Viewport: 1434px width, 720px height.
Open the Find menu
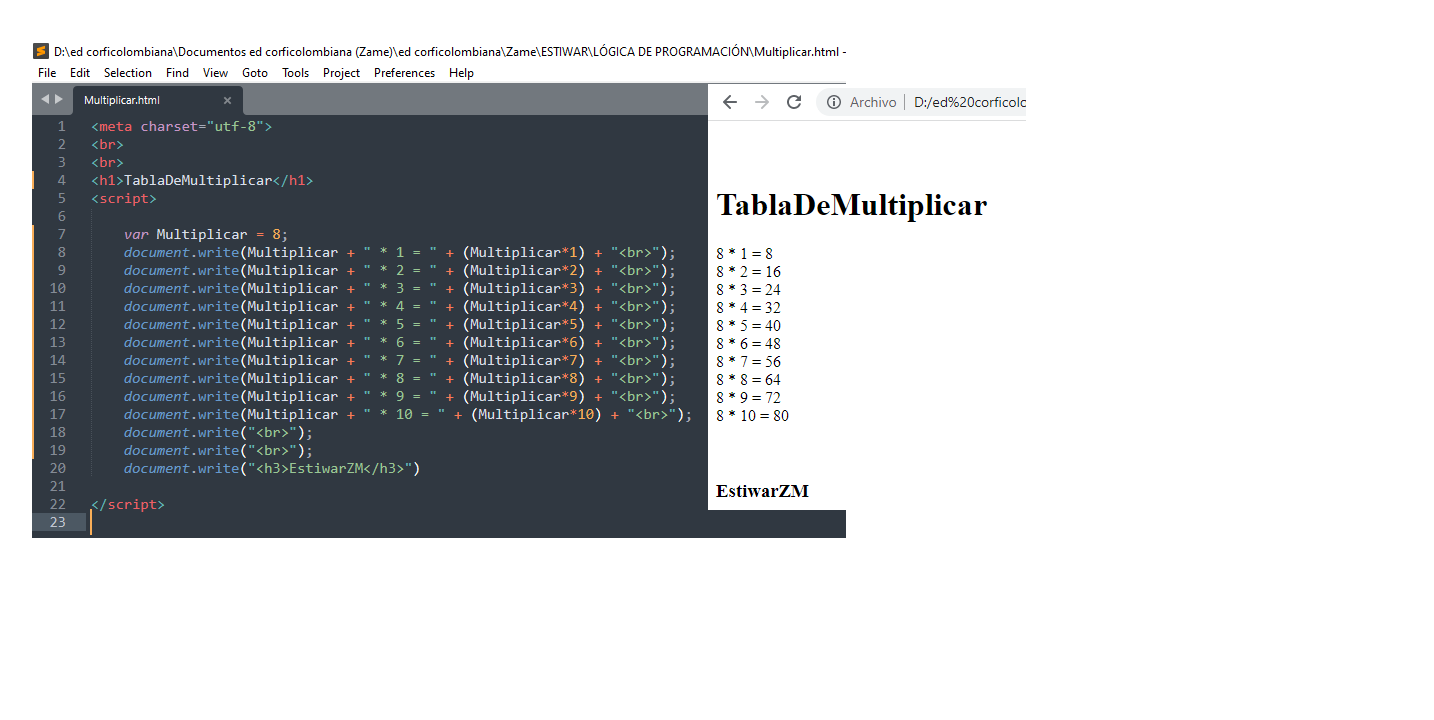[177, 73]
